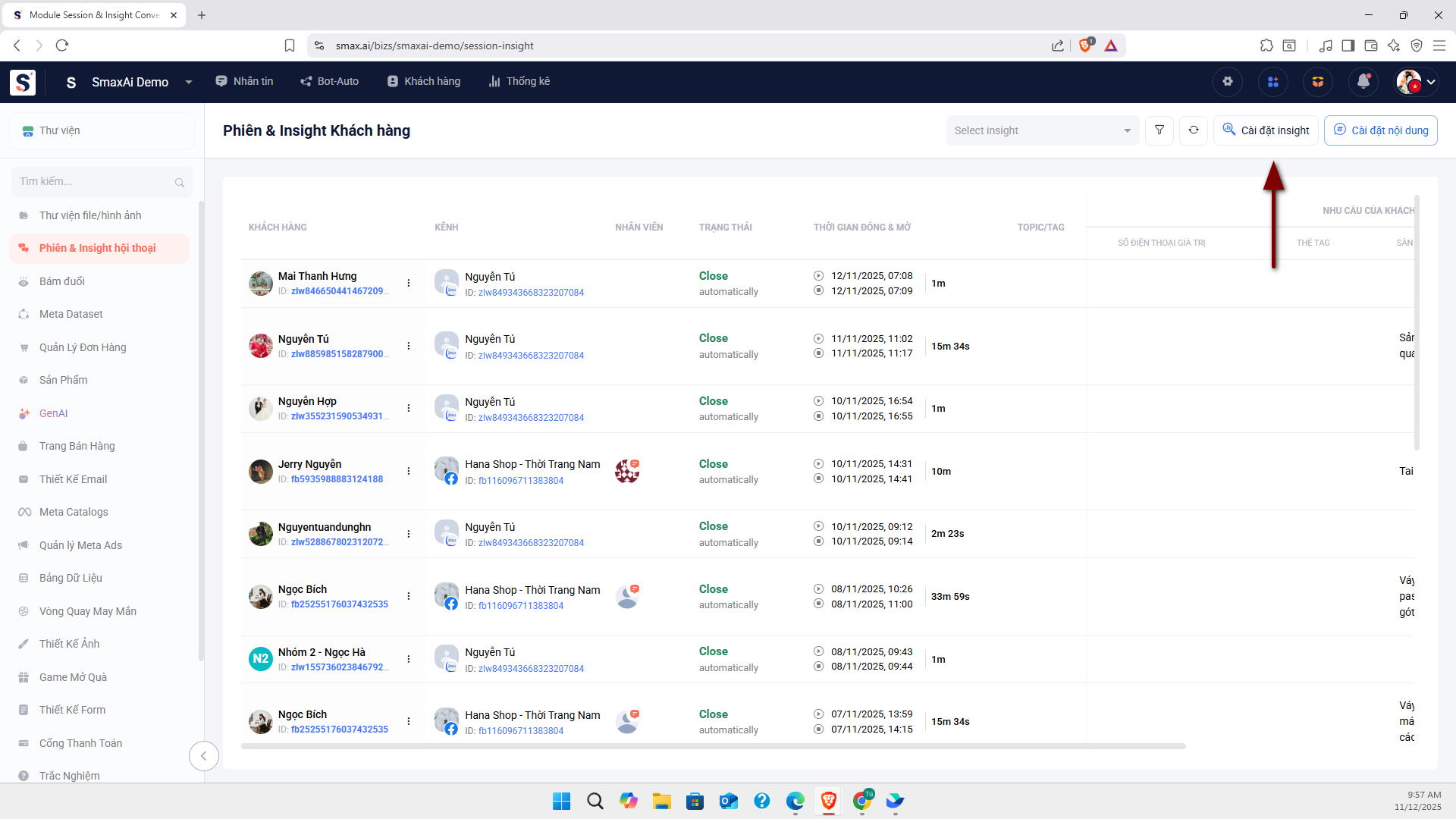Open the apps grid icon in header

1273,82
